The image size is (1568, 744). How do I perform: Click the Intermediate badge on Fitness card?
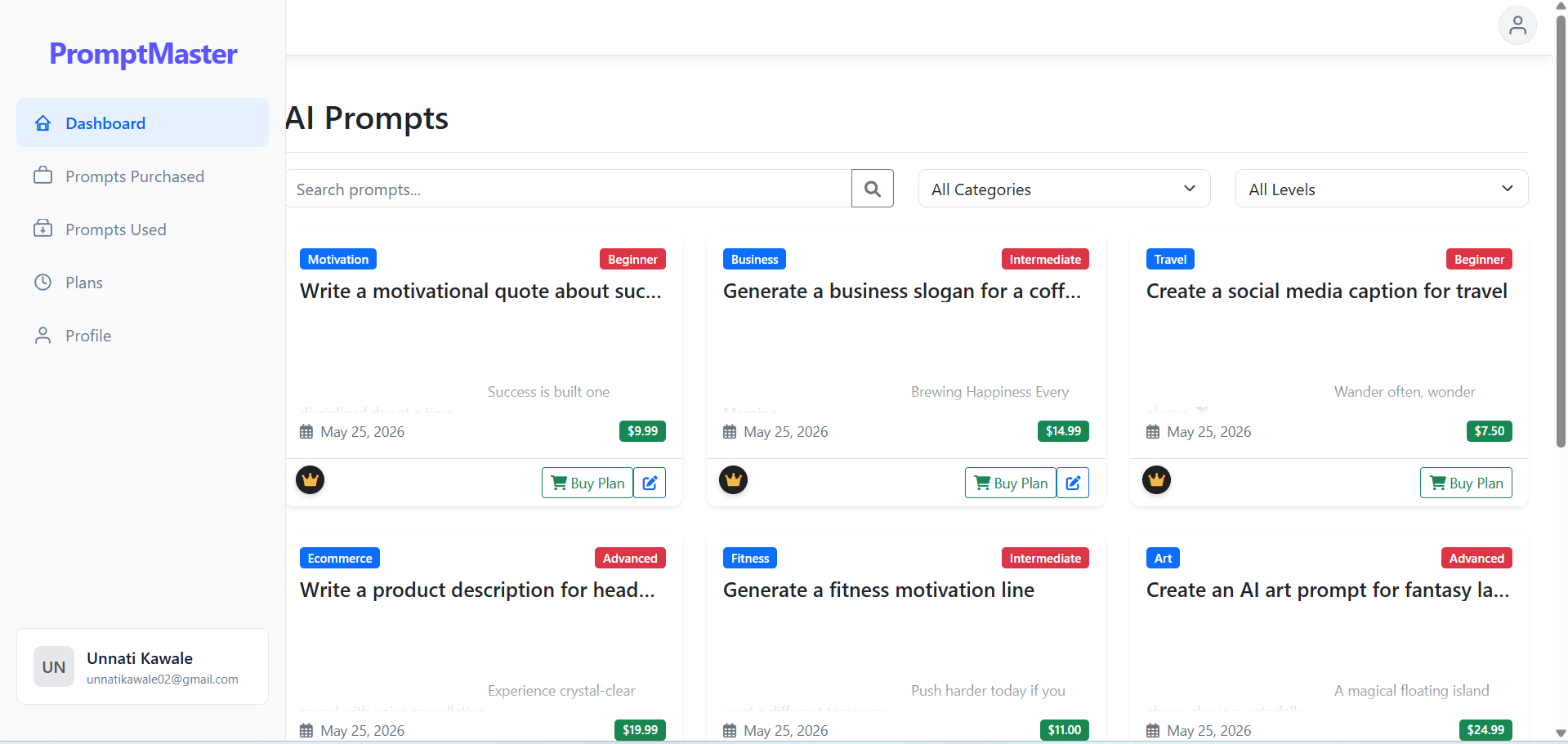pos(1045,558)
